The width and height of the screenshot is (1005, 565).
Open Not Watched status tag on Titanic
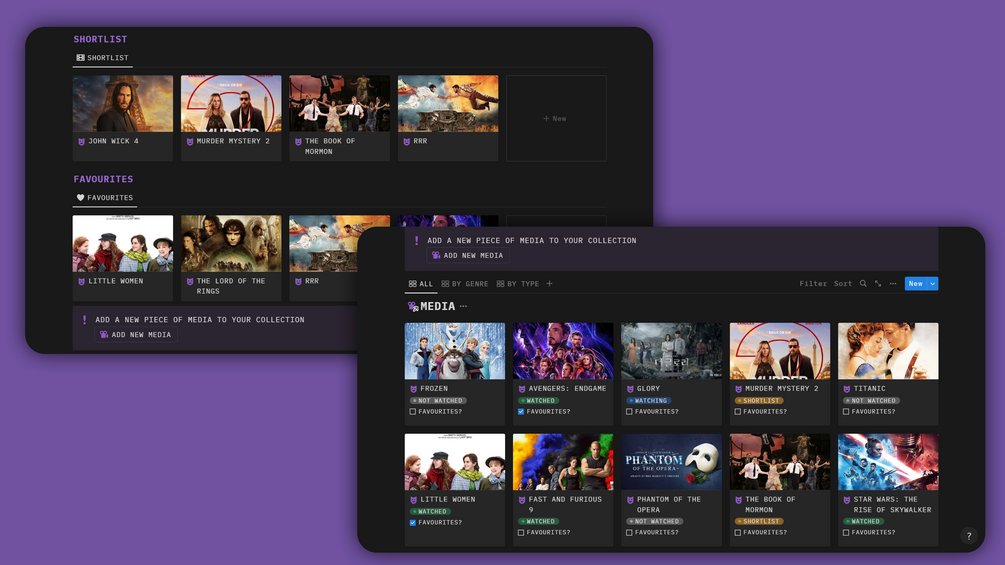pyautogui.click(x=872, y=401)
